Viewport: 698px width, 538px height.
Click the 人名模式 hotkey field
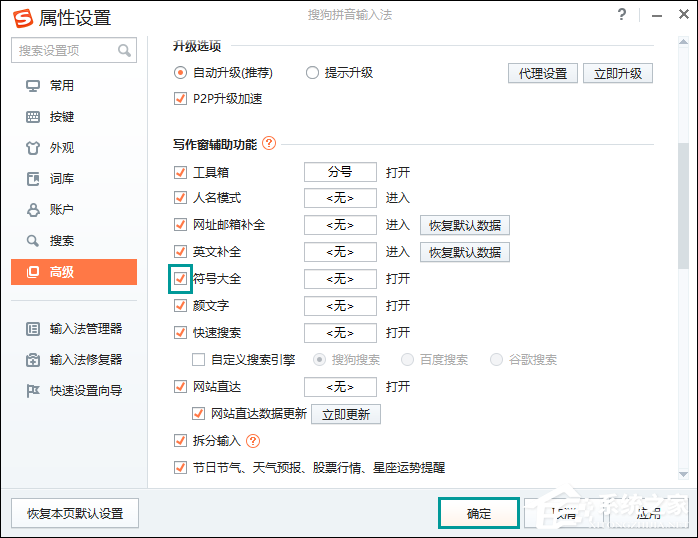pos(340,198)
